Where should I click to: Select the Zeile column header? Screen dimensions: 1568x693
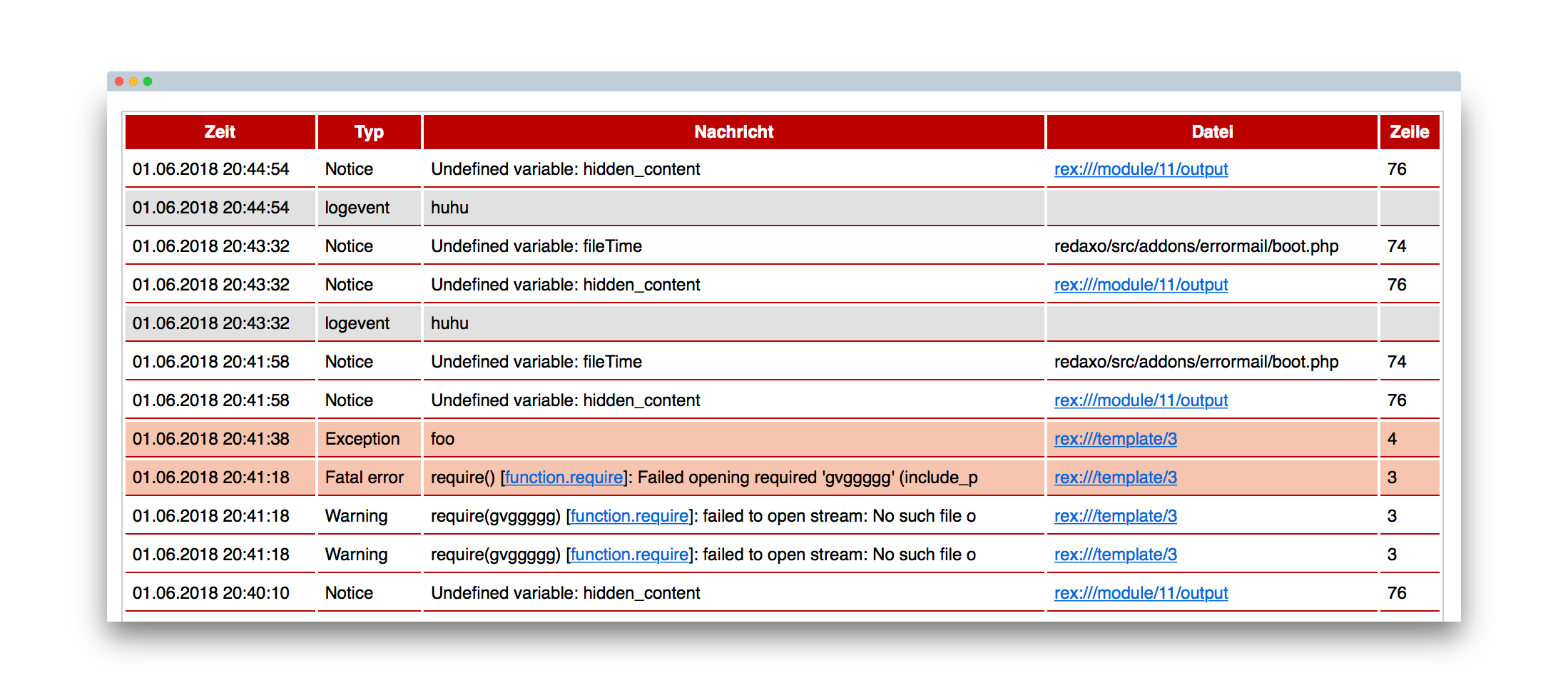pos(1410,132)
